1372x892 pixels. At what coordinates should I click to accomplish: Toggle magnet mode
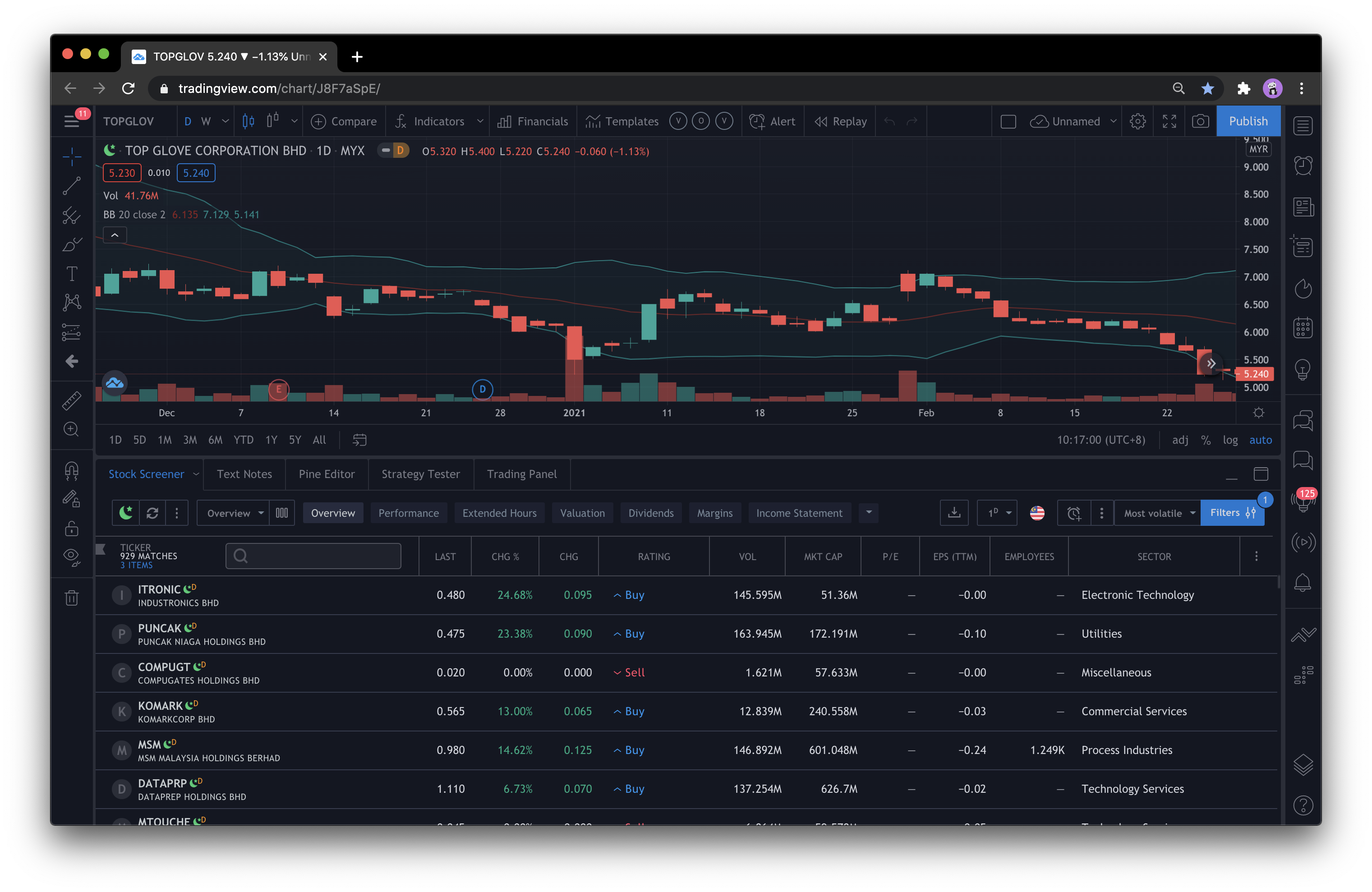(71, 471)
